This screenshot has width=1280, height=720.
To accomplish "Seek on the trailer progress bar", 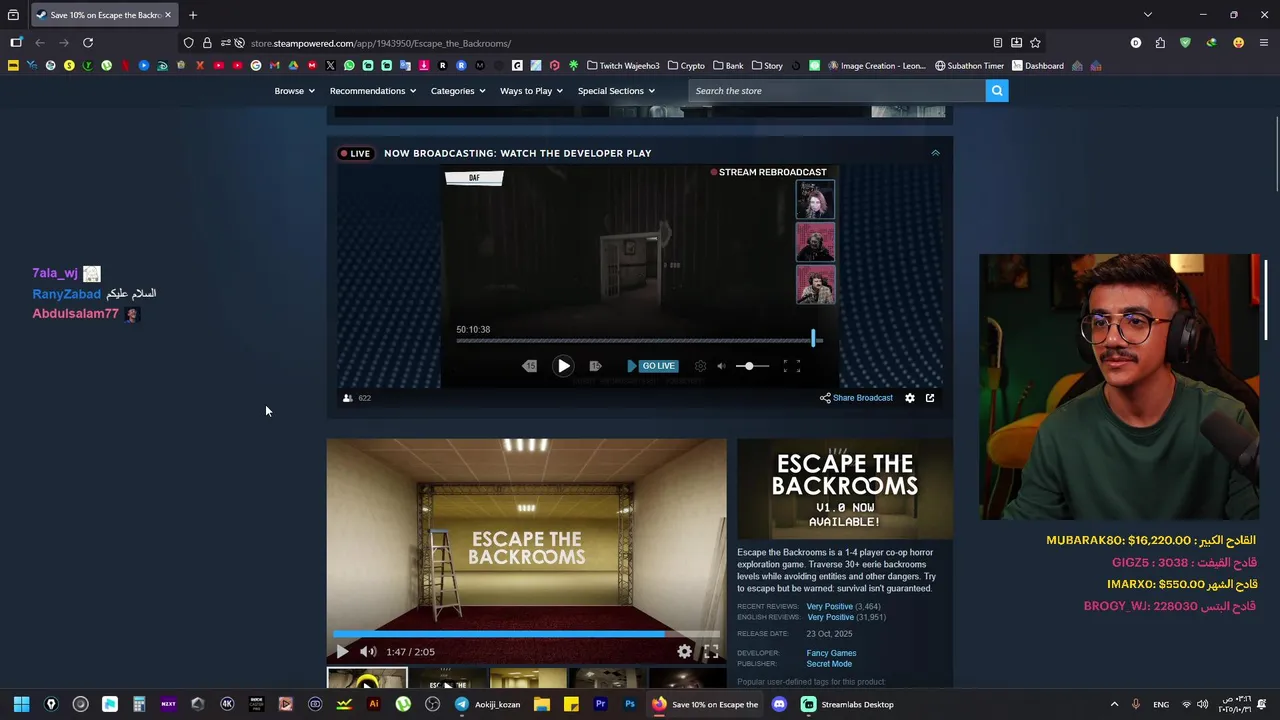I will click(x=526, y=634).
